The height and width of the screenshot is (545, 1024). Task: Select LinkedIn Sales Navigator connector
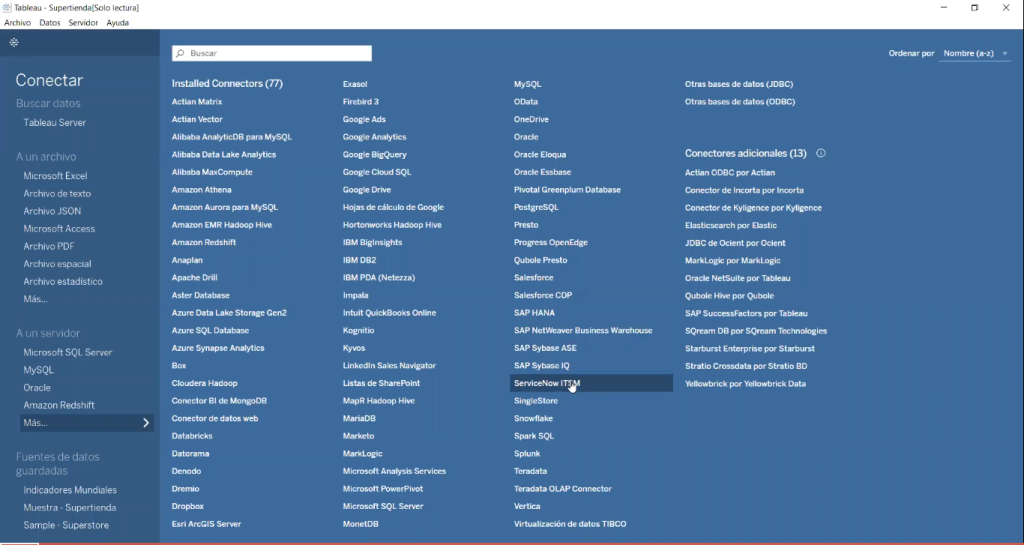pos(389,366)
